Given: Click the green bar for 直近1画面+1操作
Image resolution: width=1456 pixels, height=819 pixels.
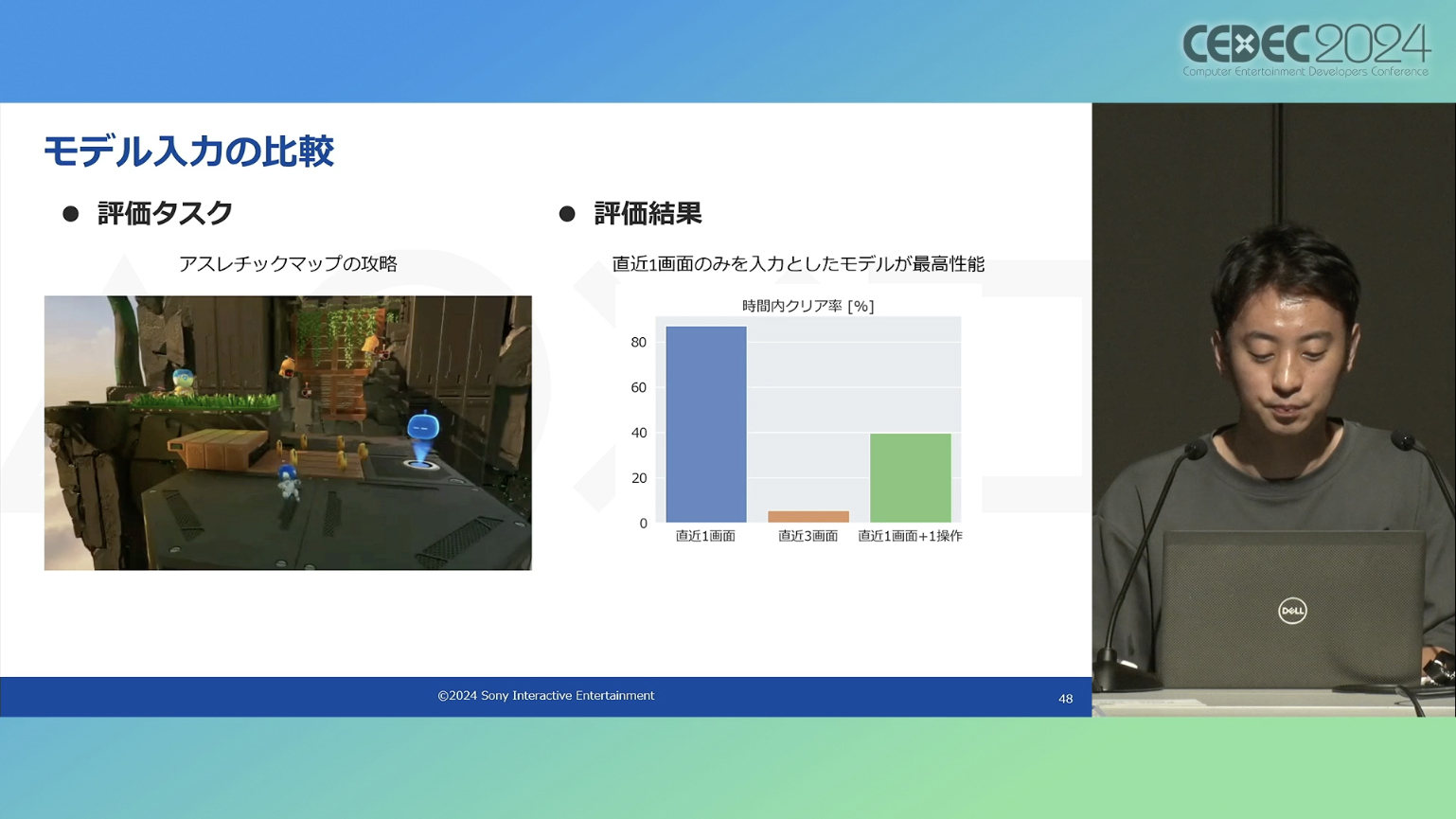Looking at the screenshot, I should (x=911, y=478).
